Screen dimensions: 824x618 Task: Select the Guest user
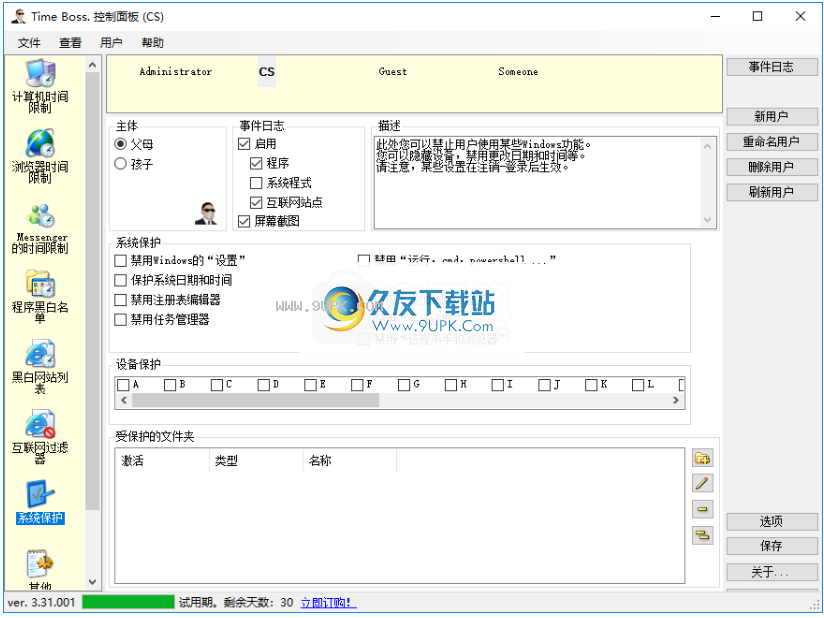click(x=393, y=71)
